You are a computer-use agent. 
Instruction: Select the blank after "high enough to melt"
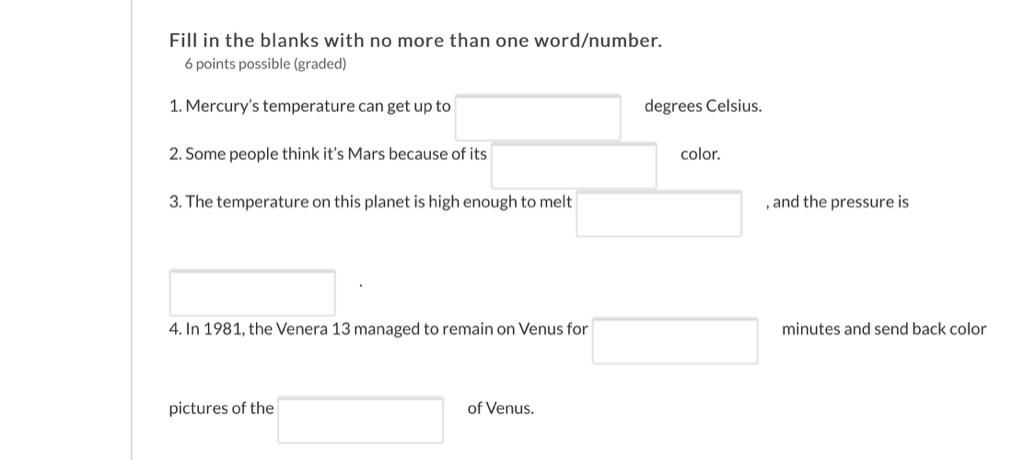[658, 214]
